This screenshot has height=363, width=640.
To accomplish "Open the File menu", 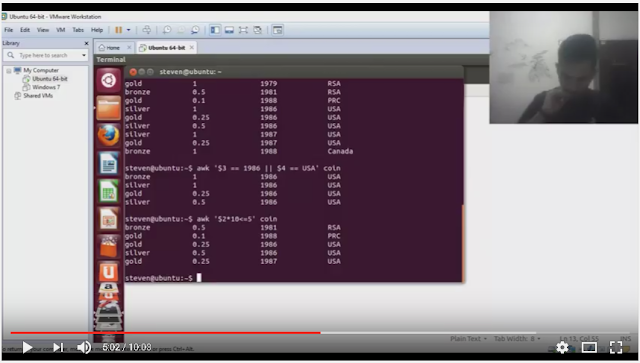I will coord(9,30).
